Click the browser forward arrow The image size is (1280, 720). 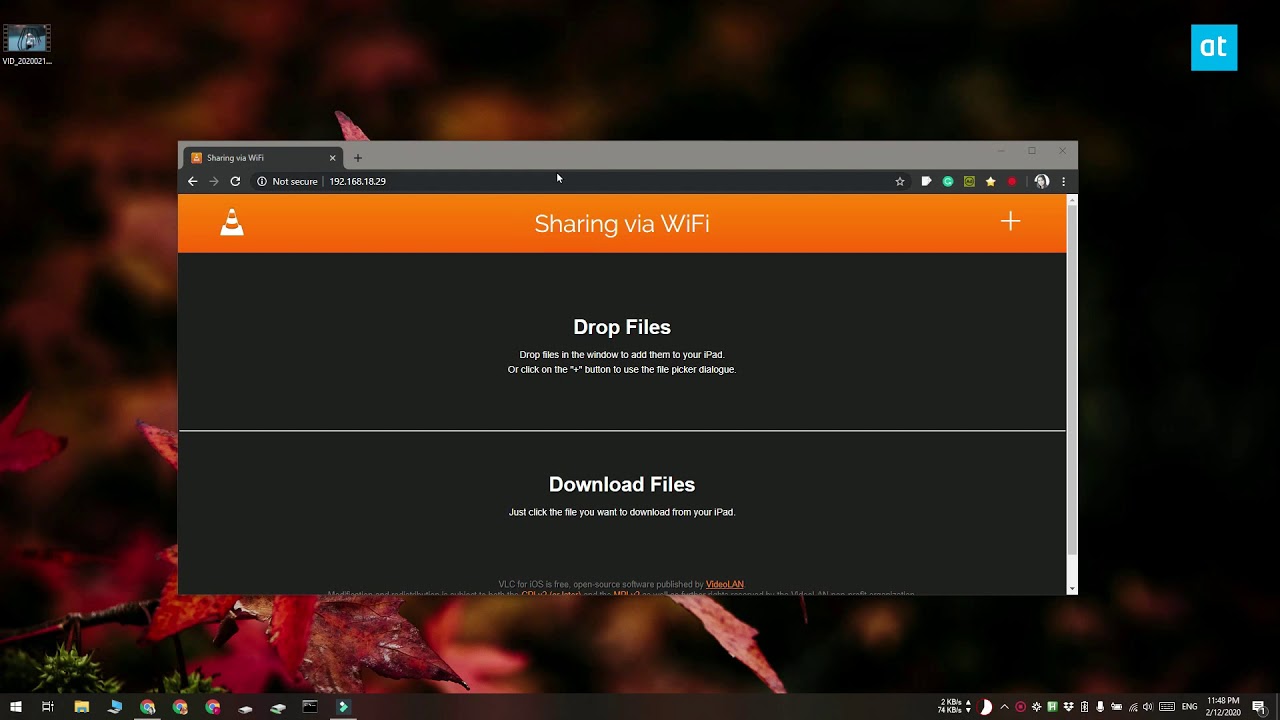[214, 181]
